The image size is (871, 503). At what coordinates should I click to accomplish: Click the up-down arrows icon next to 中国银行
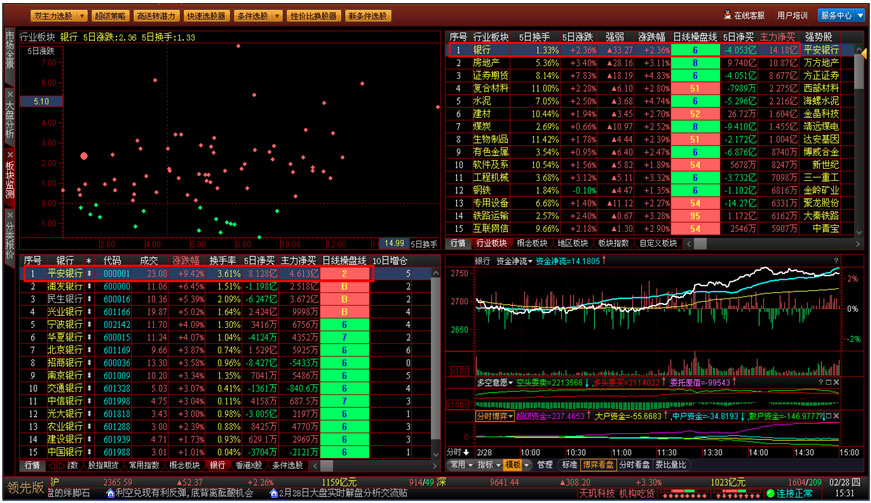point(89,452)
